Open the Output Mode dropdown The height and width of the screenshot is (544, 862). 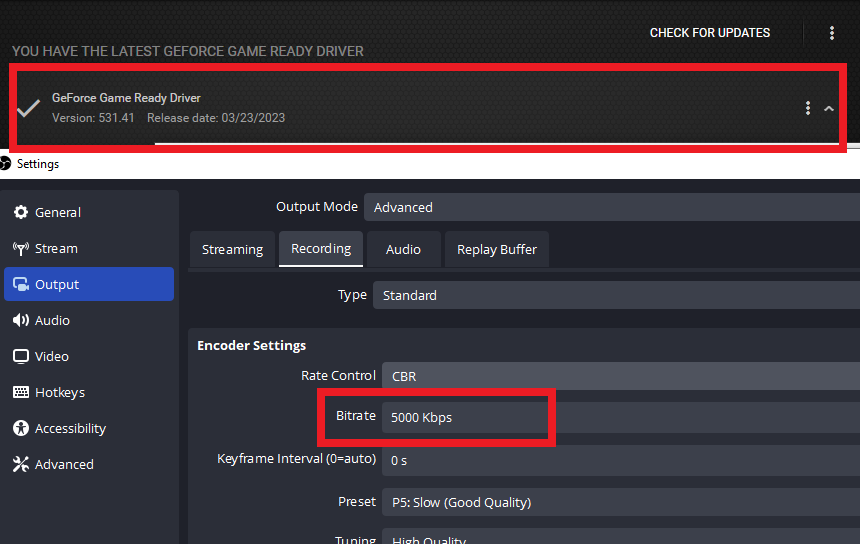tap(612, 207)
